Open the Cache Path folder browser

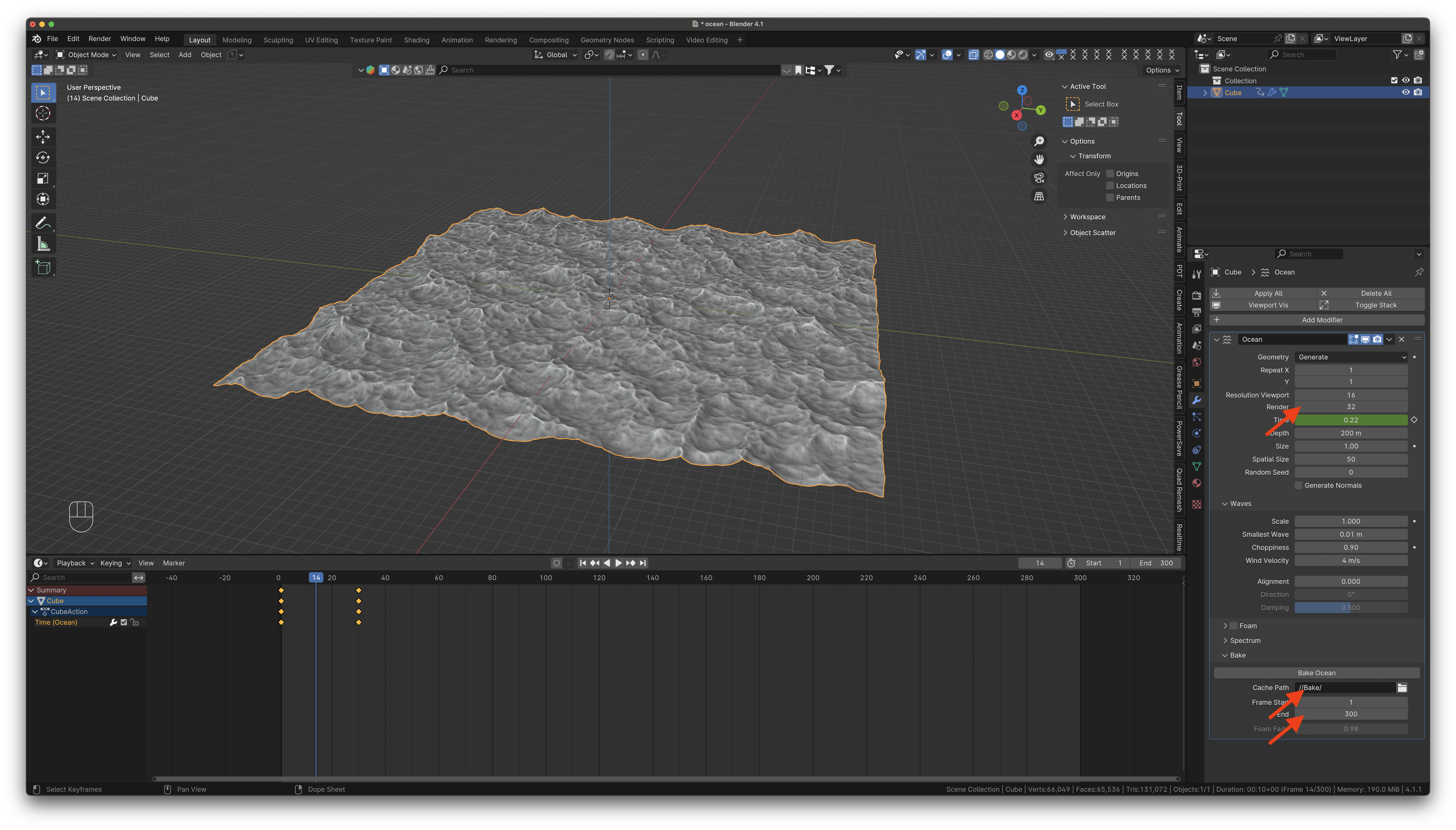point(1402,688)
